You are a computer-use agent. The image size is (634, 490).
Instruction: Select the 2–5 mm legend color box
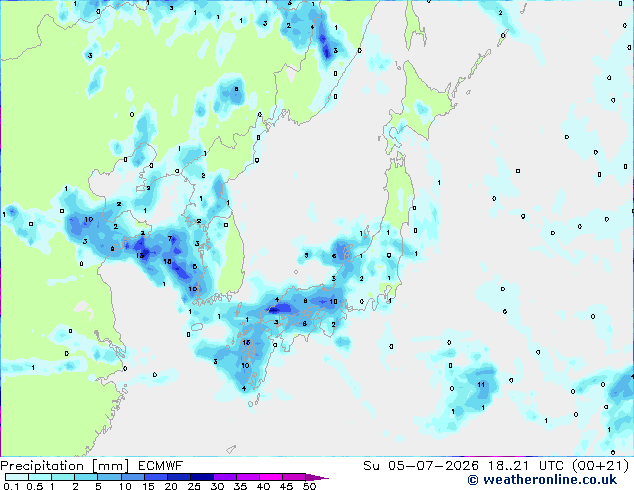(86, 477)
